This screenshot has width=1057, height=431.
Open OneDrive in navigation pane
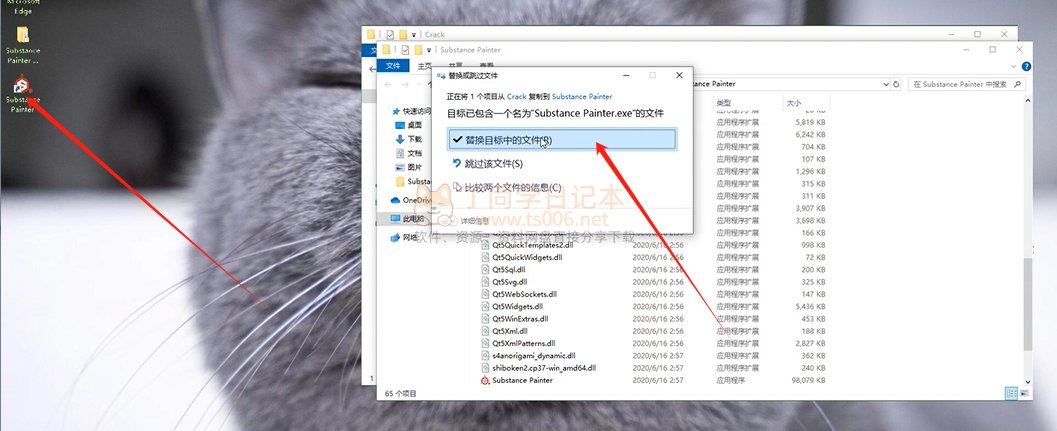click(x=411, y=200)
